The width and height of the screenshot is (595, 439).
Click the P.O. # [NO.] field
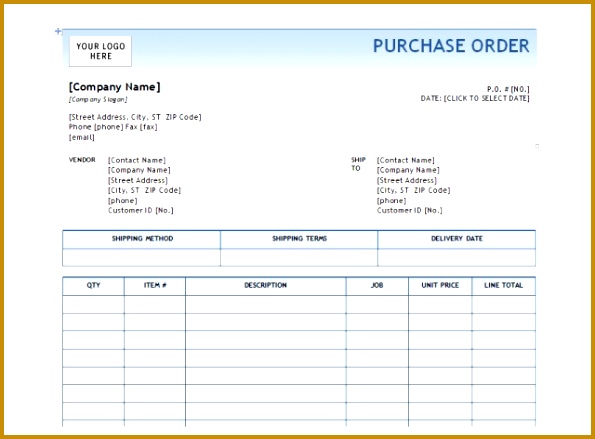(x=508, y=89)
